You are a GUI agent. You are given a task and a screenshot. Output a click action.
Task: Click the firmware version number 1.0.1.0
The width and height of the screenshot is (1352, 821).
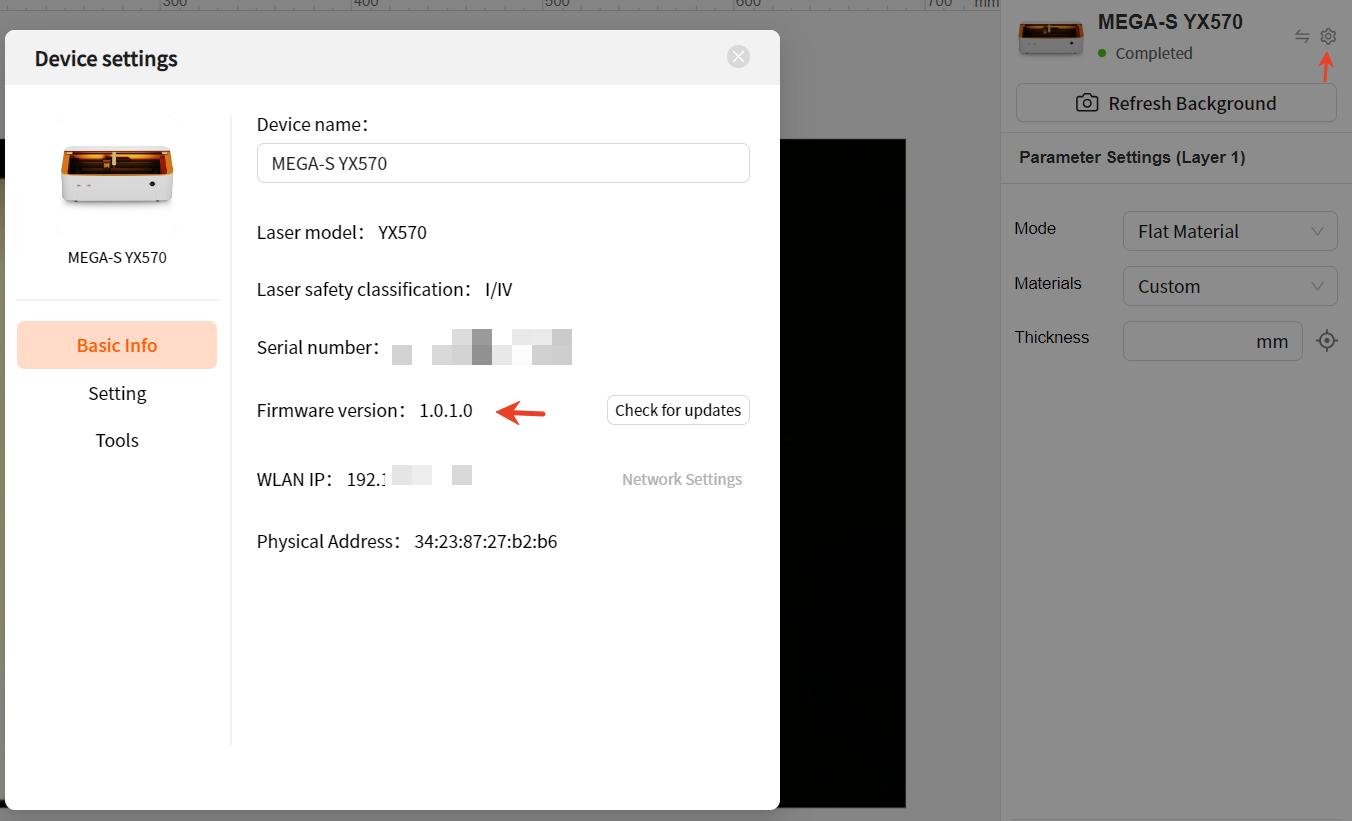446,410
